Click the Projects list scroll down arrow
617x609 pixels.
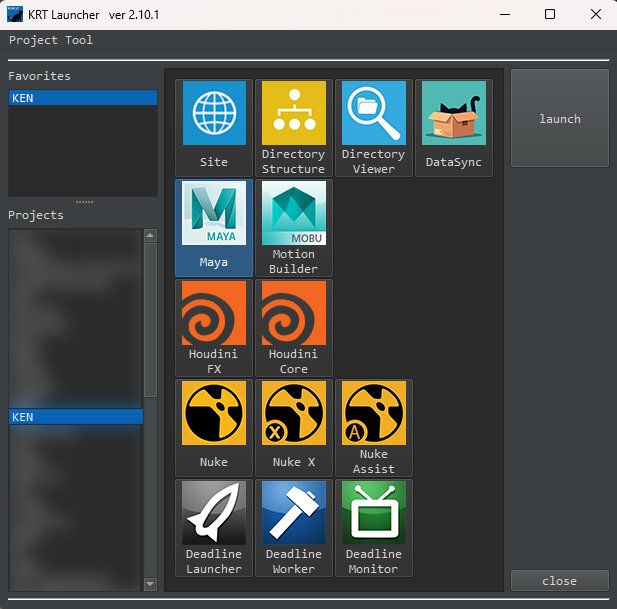coord(150,583)
